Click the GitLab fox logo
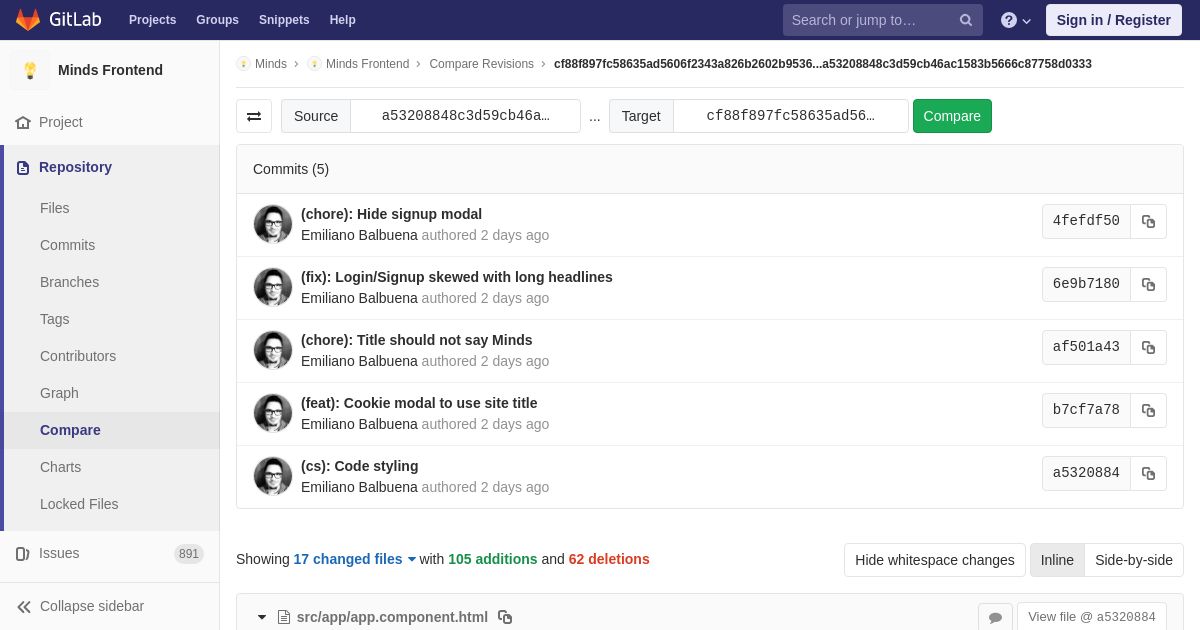This screenshot has height=630, width=1200. coord(28,20)
